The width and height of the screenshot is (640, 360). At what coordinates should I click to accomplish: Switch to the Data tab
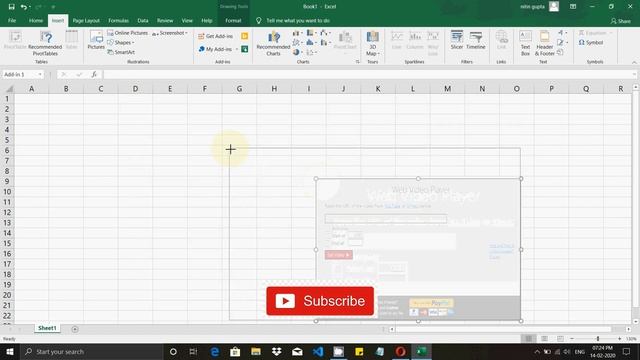pos(143,20)
